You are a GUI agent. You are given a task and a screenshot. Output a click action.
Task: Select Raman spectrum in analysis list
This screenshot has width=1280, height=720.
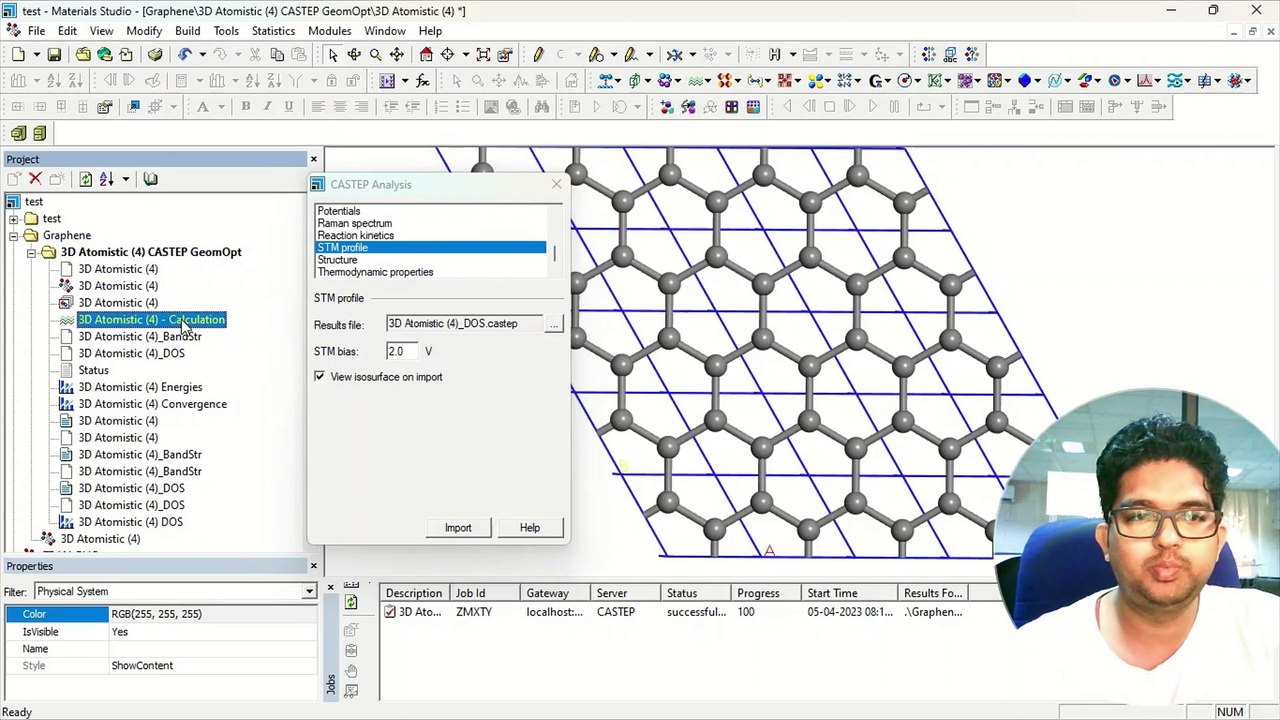pos(355,224)
